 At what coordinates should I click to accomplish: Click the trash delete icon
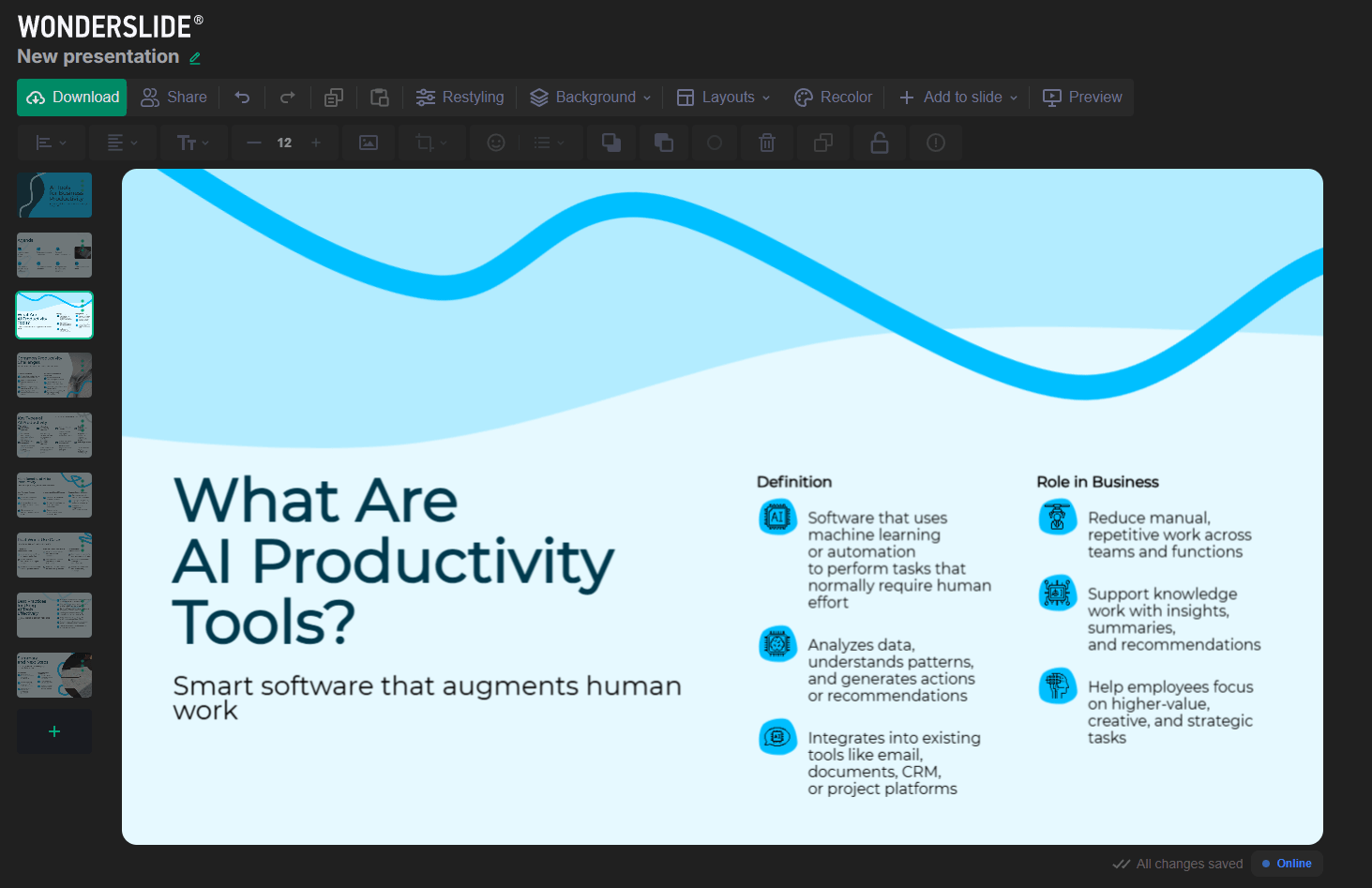[767, 143]
